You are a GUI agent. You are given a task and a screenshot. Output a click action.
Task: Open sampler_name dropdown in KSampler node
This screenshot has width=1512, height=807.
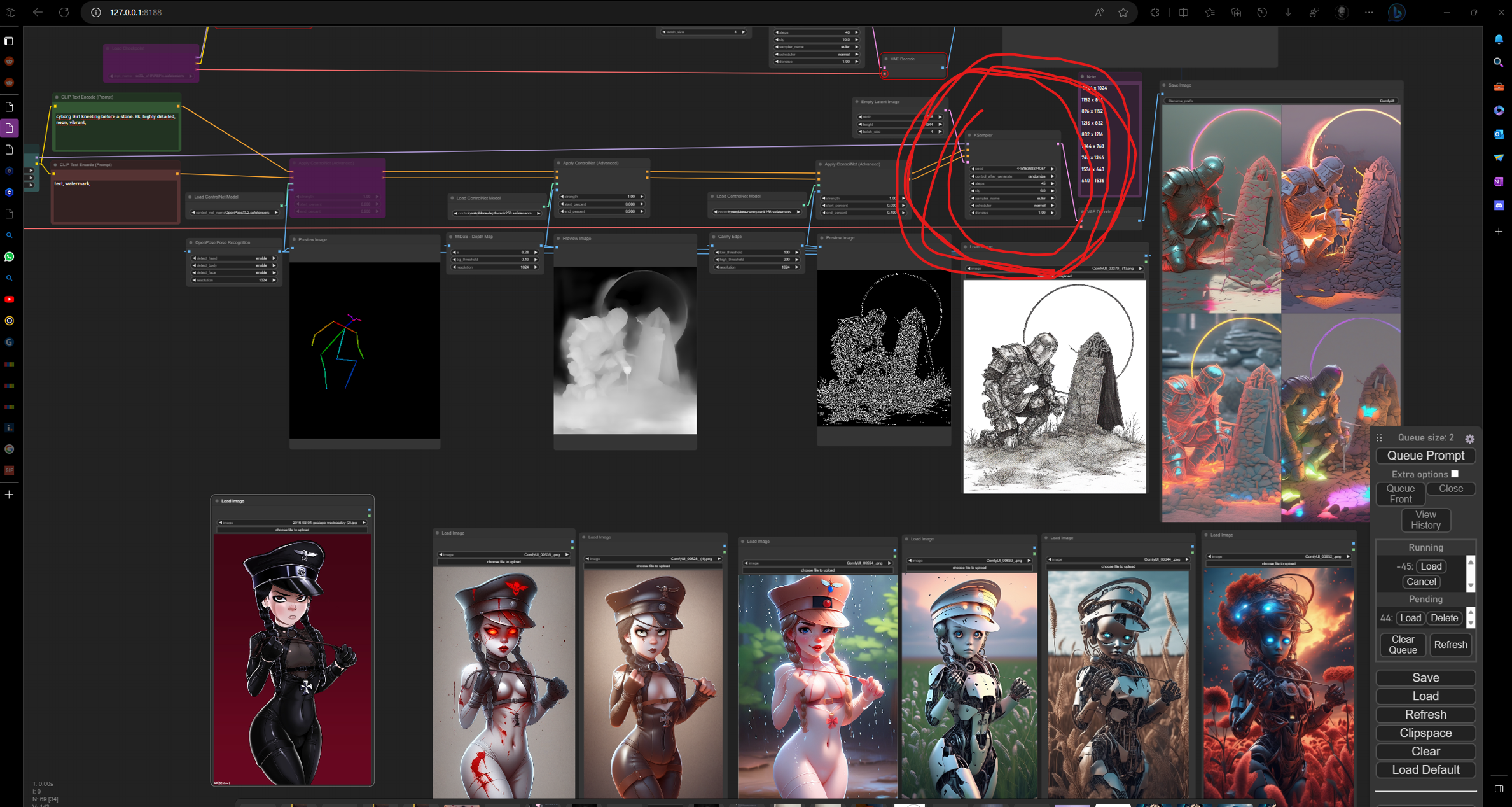click(x=1011, y=198)
